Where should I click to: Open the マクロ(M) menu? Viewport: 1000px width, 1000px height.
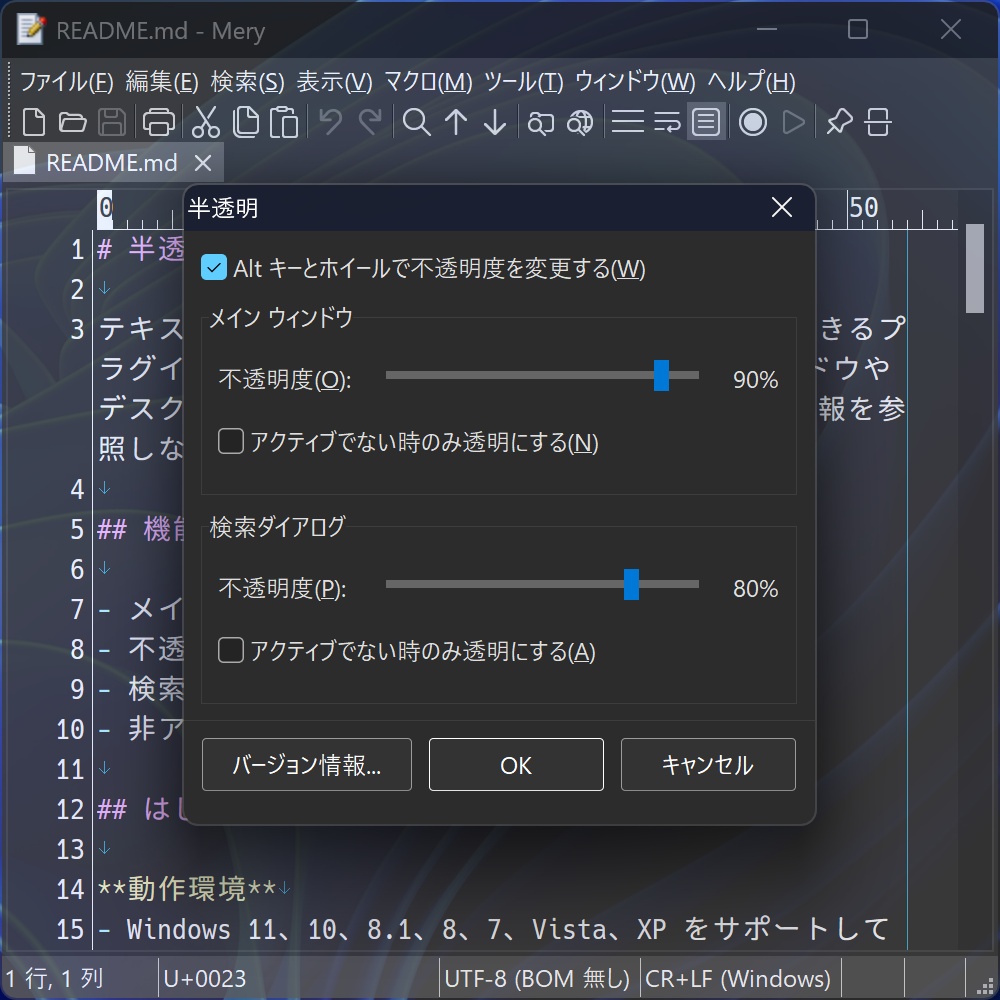(428, 82)
